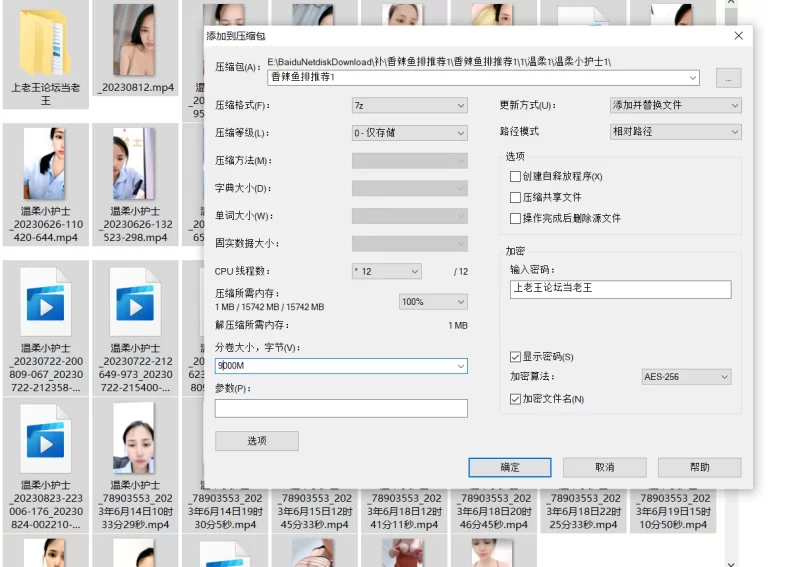Select file 3年6月18日22时25分33秒.mp4

(584, 511)
